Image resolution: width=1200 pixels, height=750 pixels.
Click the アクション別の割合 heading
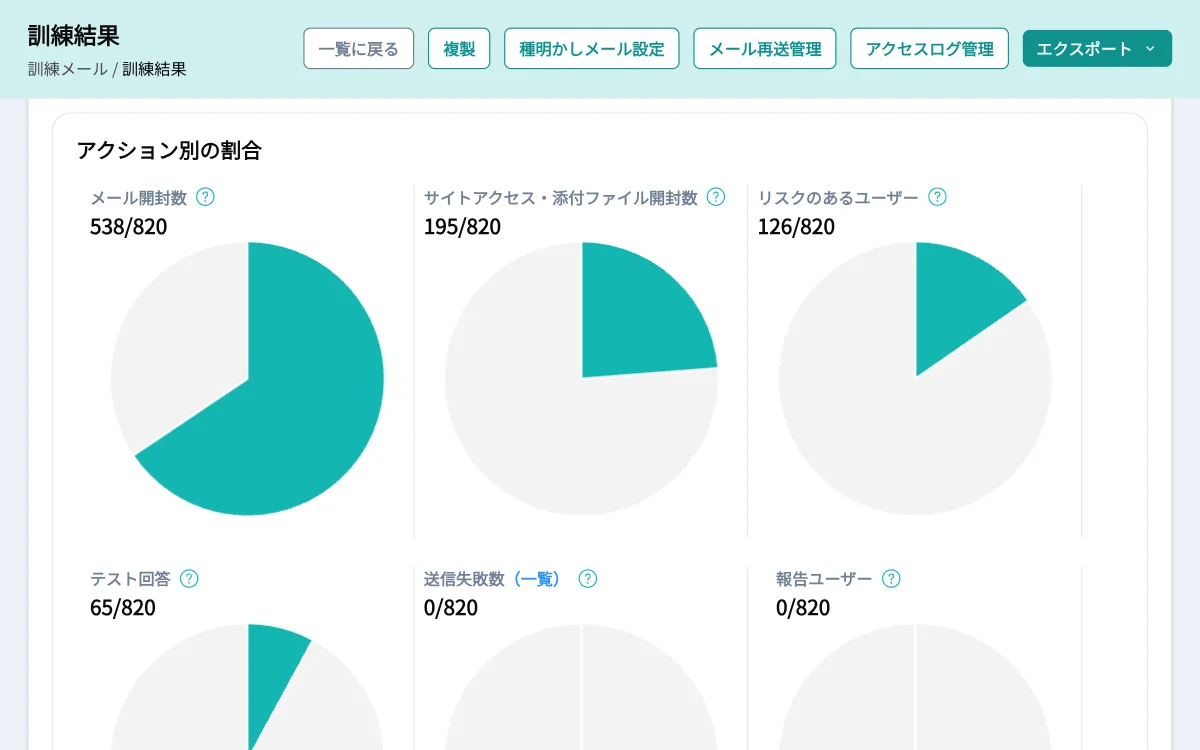[x=169, y=151]
